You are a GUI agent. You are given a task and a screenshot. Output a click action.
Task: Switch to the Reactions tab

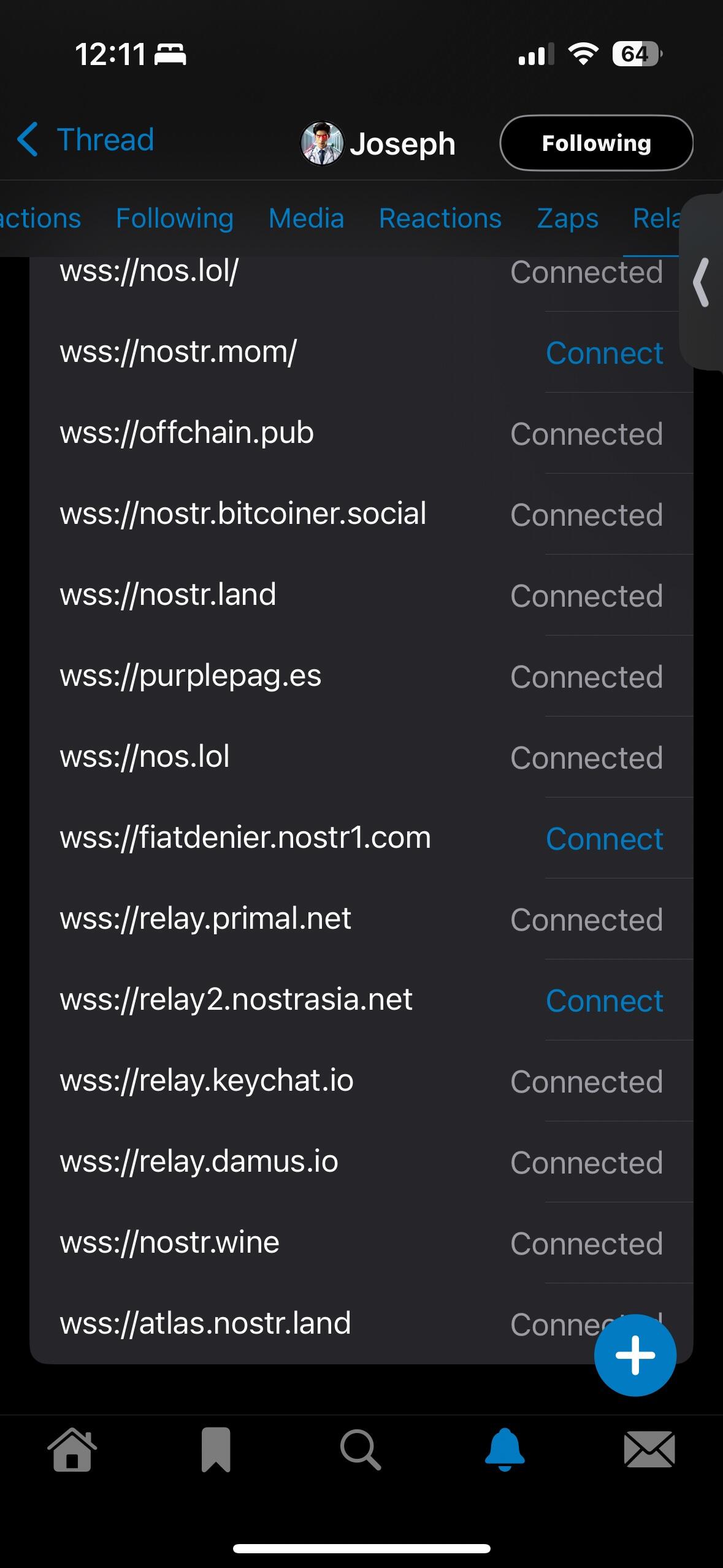(x=440, y=218)
